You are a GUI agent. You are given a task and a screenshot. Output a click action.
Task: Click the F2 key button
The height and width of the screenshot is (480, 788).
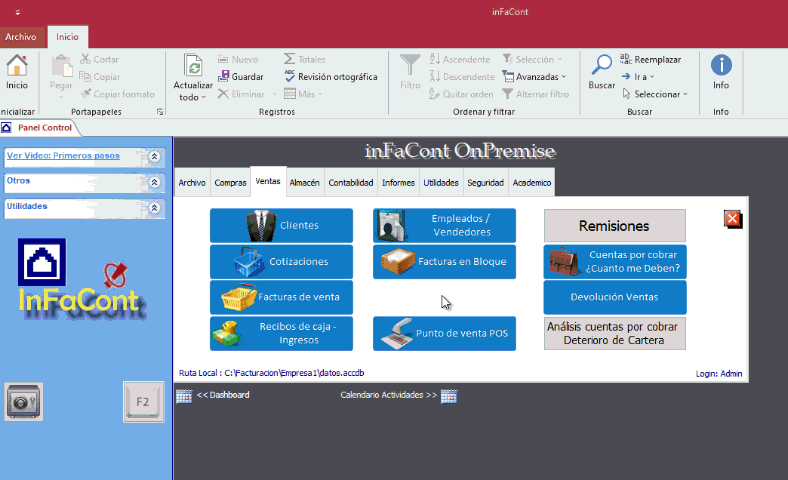coord(144,402)
